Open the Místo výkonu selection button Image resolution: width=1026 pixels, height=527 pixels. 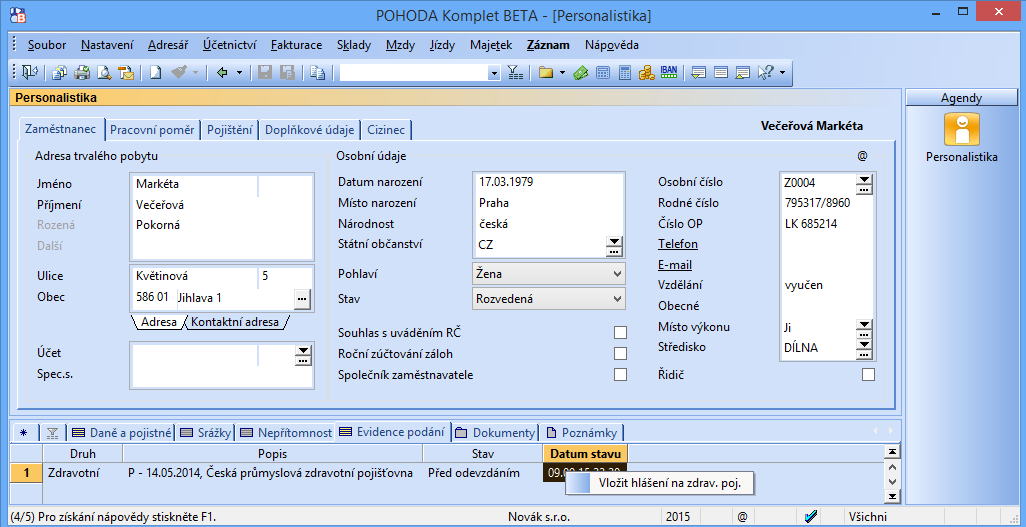click(x=864, y=328)
